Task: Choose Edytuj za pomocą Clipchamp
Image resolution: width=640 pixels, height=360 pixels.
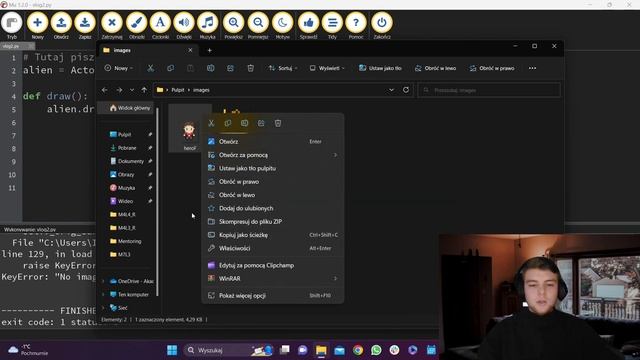Action: 273,265
